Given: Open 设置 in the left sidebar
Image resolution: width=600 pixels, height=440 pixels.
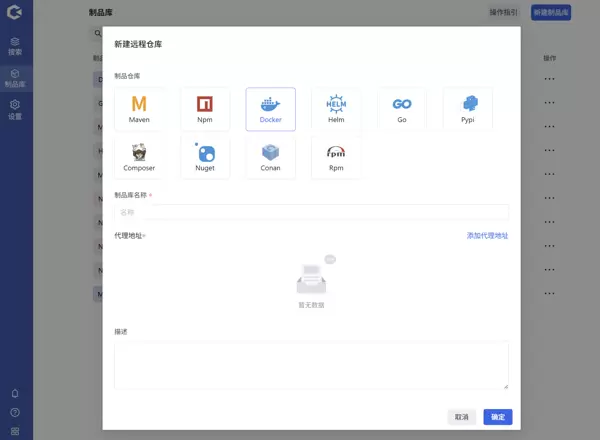Looking at the screenshot, I should tap(15, 109).
